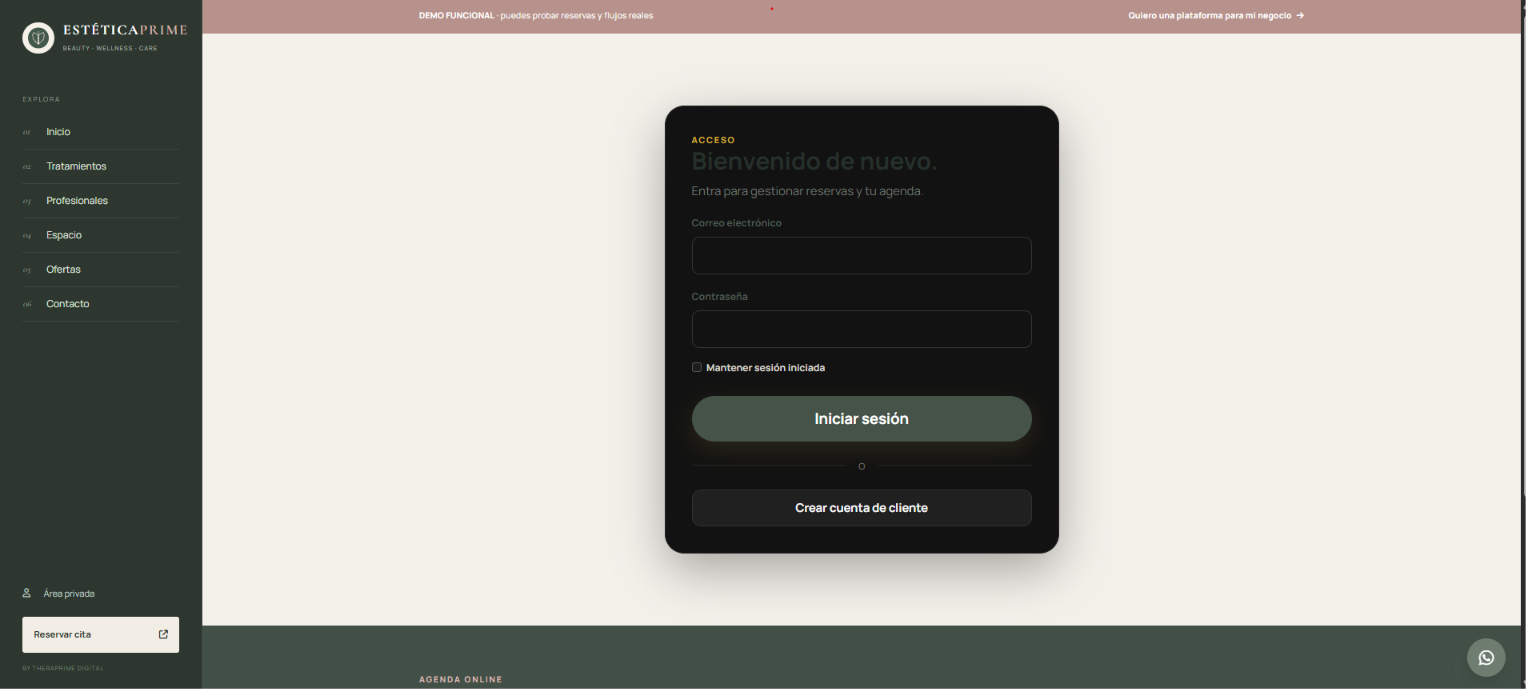
Task: Select Espacio in the sidebar
Action: click(x=64, y=235)
